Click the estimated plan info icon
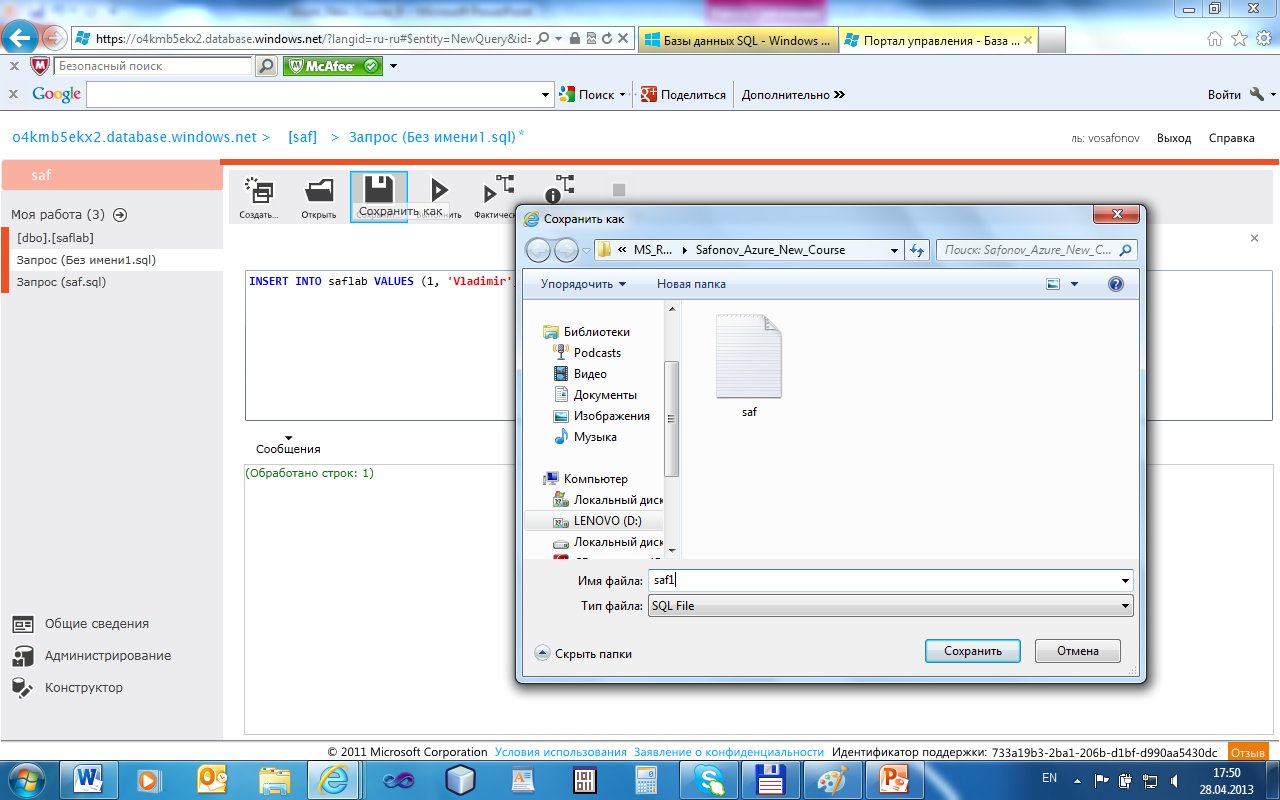 pyautogui.click(x=558, y=190)
